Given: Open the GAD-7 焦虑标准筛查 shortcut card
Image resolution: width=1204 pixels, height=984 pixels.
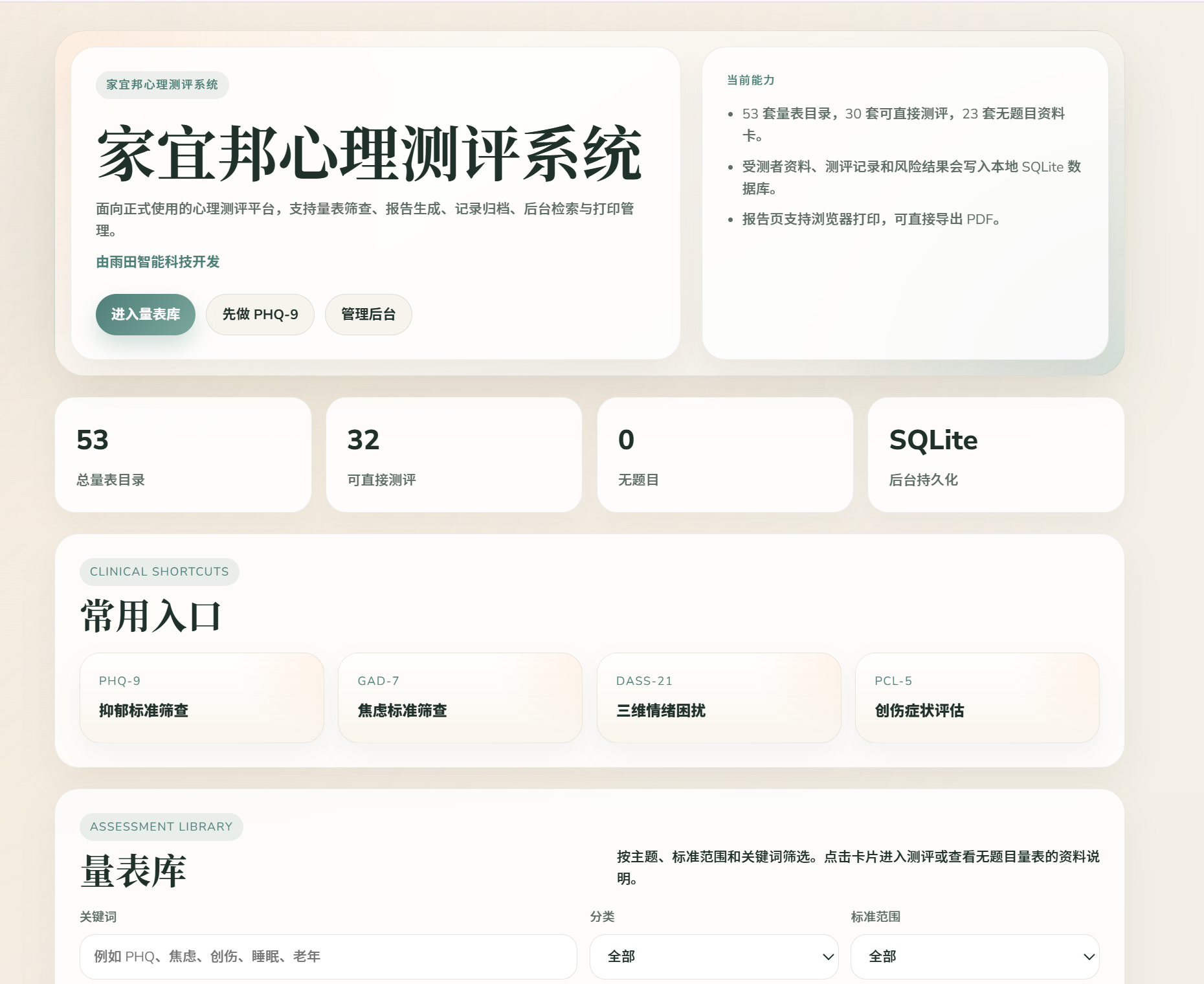Looking at the screenshot, I should click(460, 698).
